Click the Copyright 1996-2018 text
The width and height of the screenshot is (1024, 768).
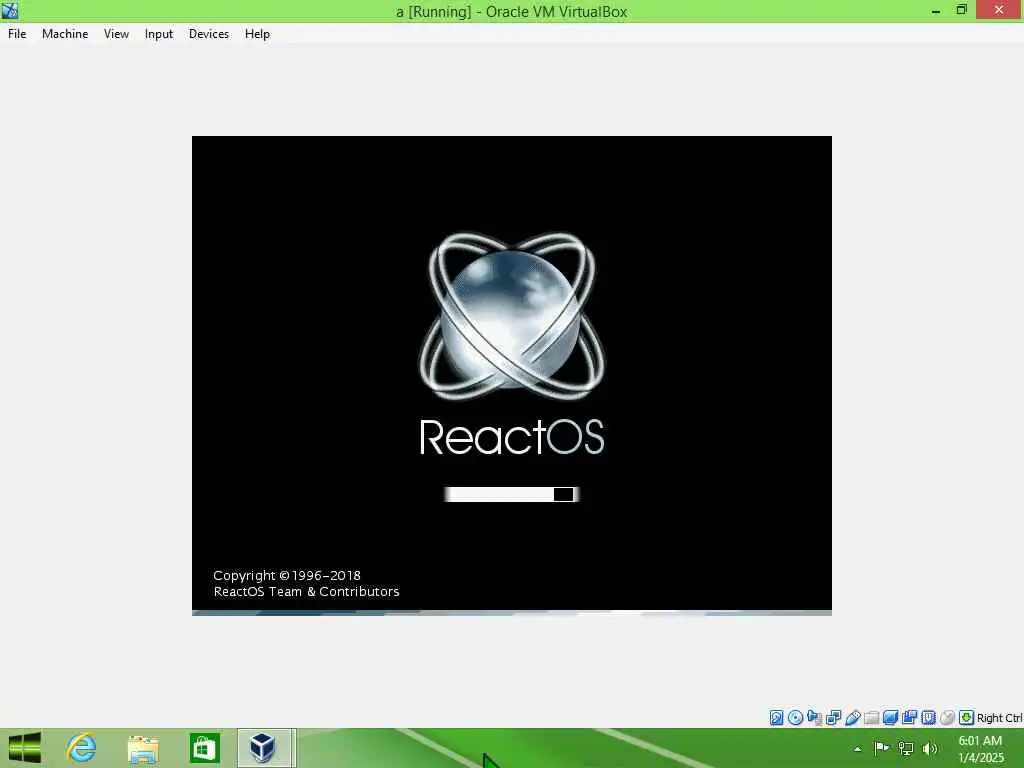[287, 575]
